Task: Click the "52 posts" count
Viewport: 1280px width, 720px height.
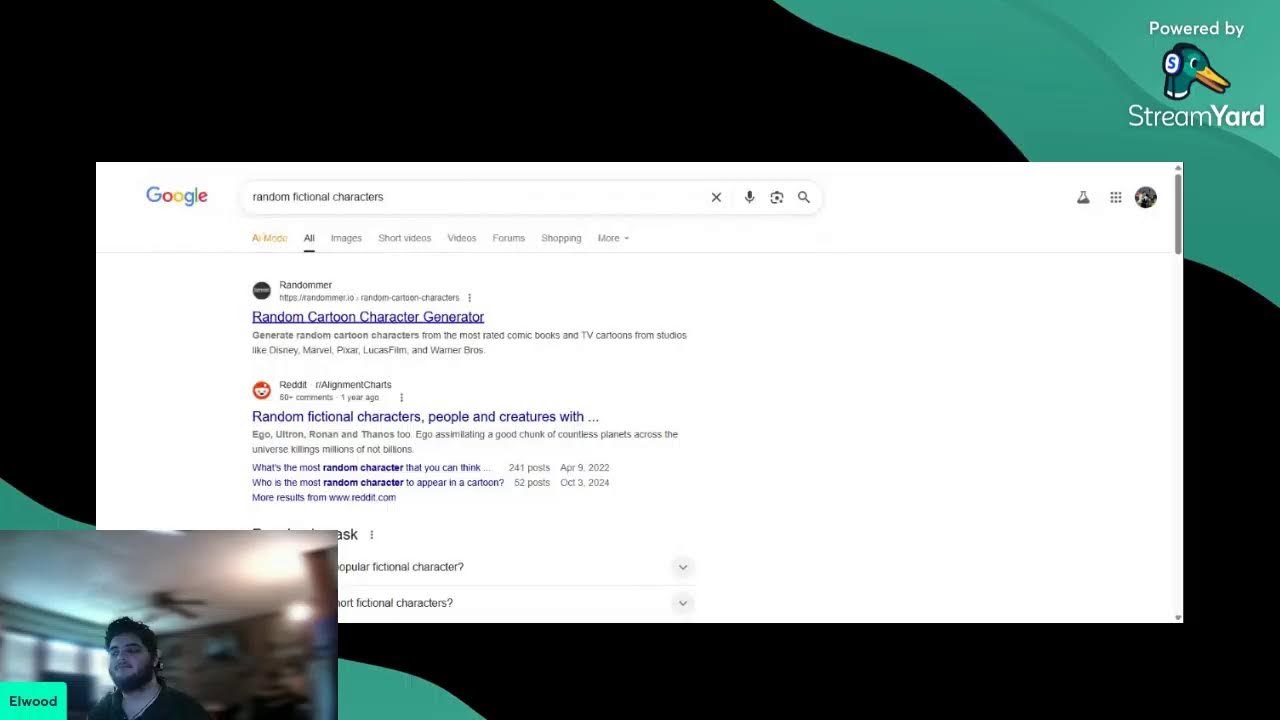Action: click(x=532, y=483)
